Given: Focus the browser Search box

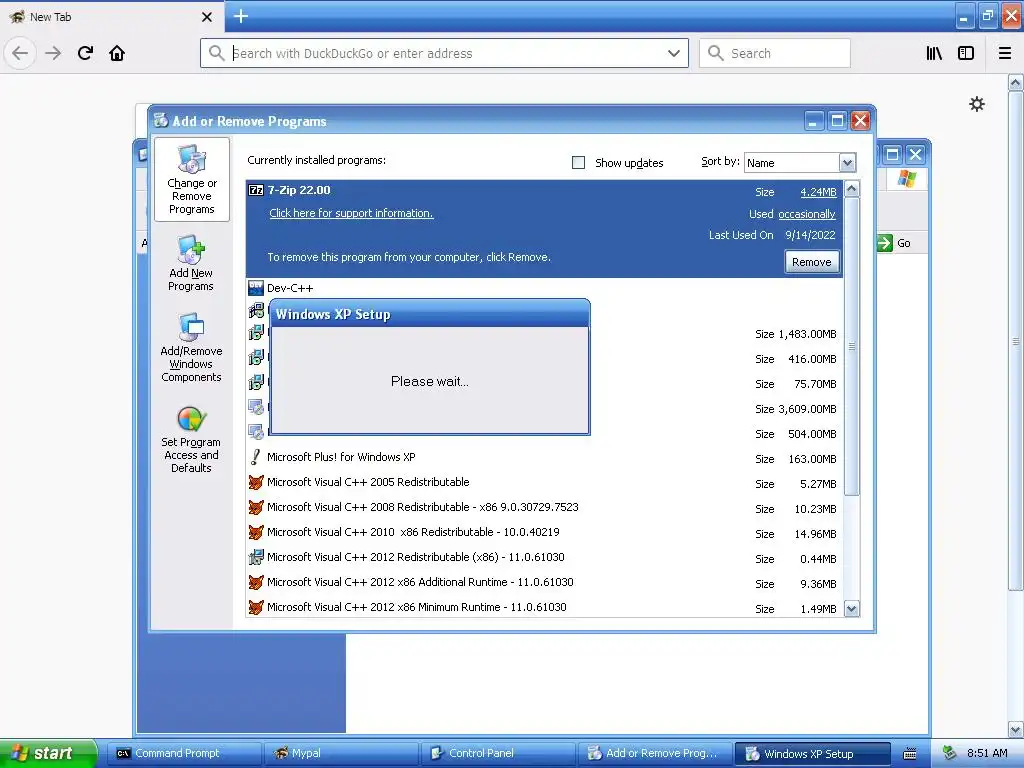Looking at the screenshot, I should (x=775, y=53).
